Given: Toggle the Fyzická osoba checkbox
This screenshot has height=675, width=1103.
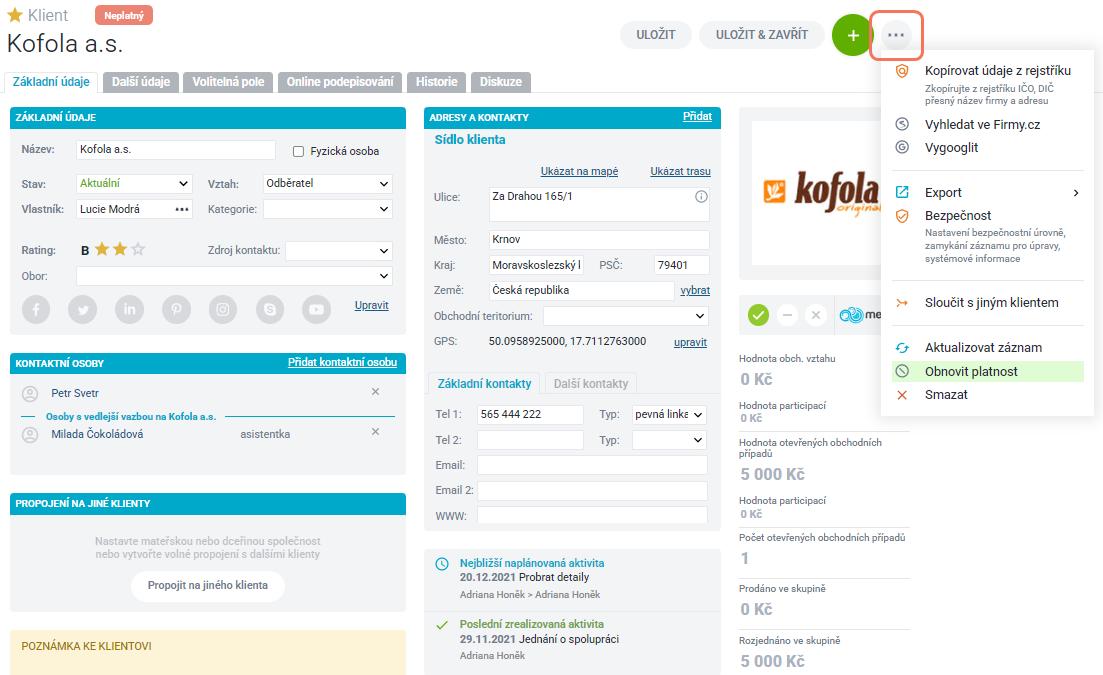Looking at the screenshot, I should (x=298, y=151).
